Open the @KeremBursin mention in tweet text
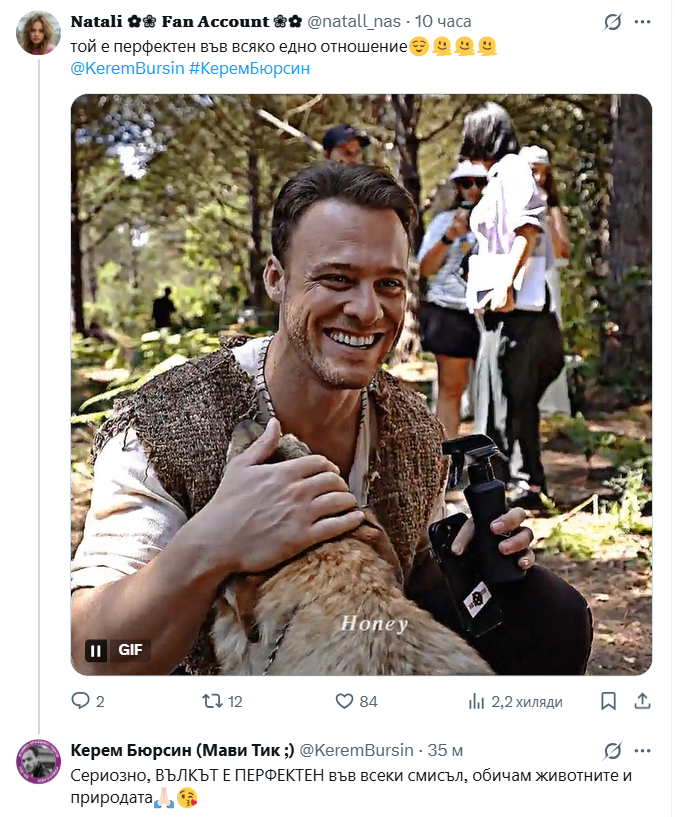Screen dimensions: 675x817 (126, 68)
